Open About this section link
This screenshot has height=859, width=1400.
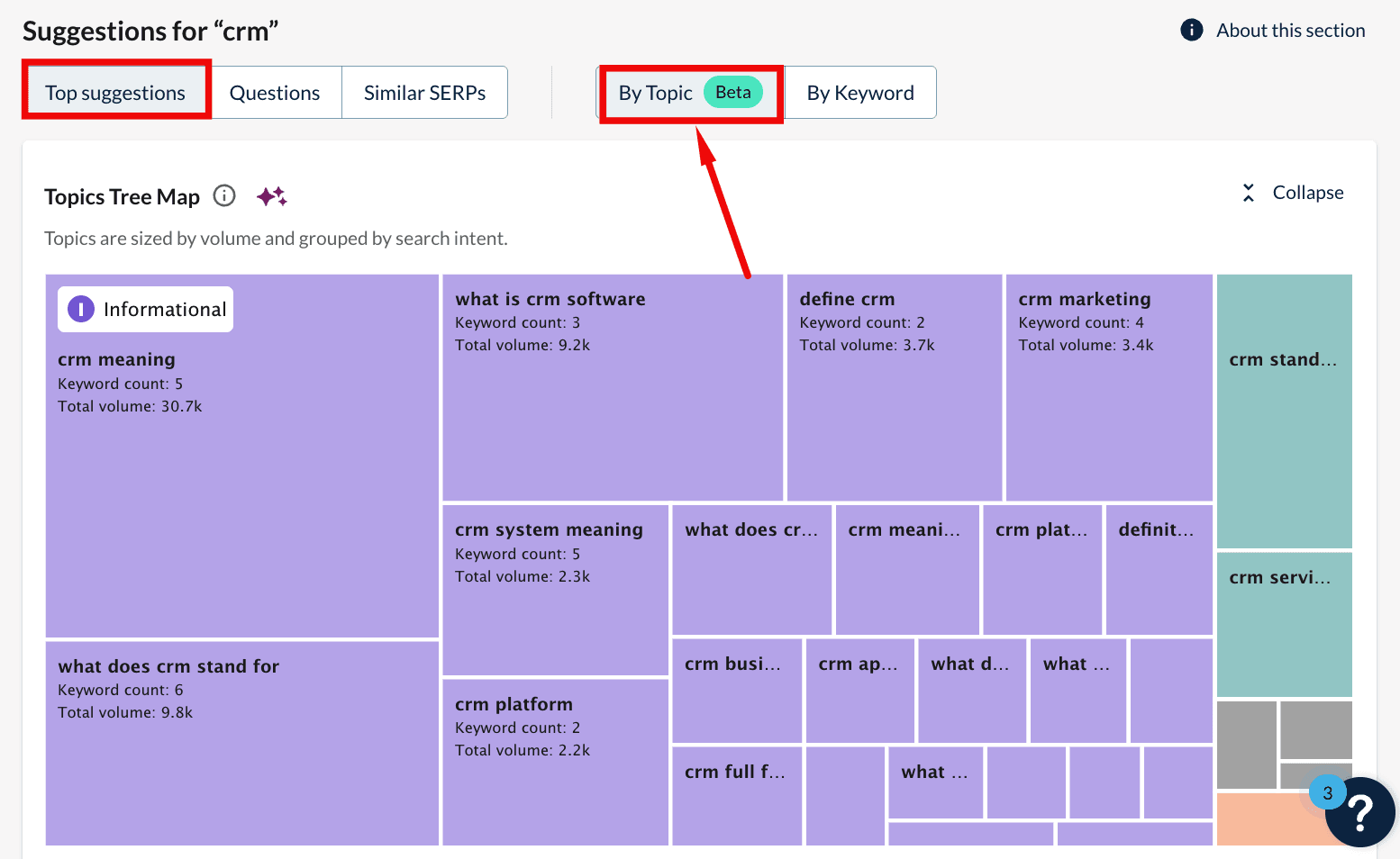click(x=1290, y=30)
